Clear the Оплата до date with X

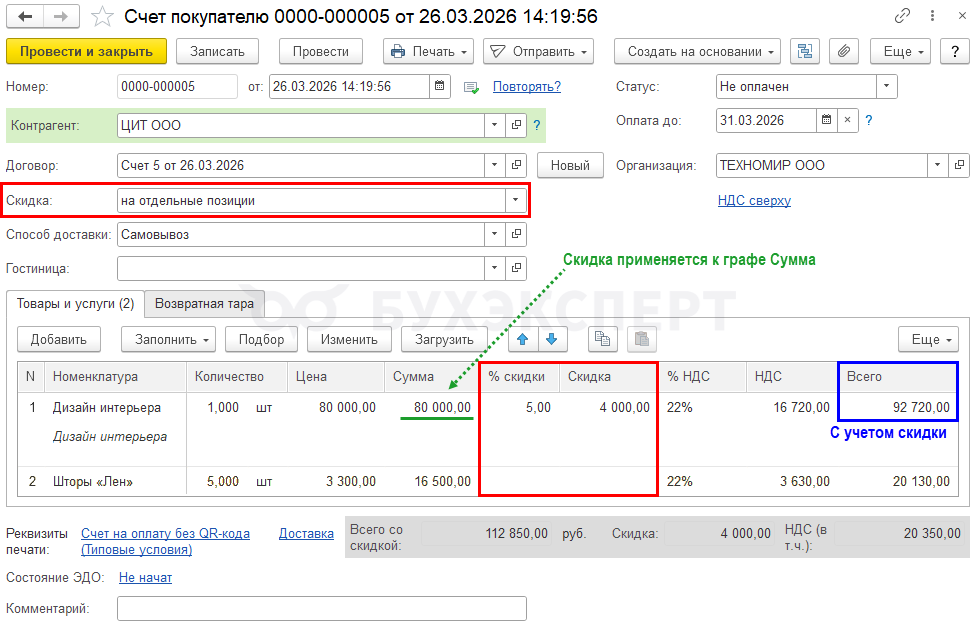click(847, 120)
